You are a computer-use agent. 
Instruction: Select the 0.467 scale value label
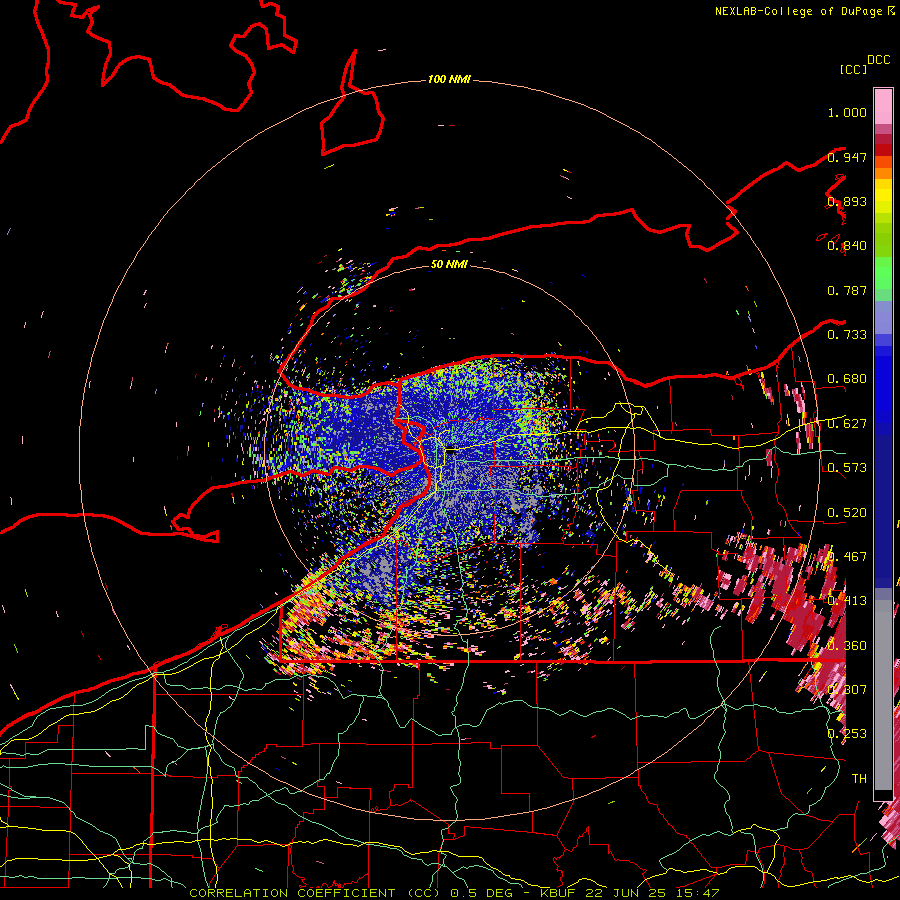[847, 557]
